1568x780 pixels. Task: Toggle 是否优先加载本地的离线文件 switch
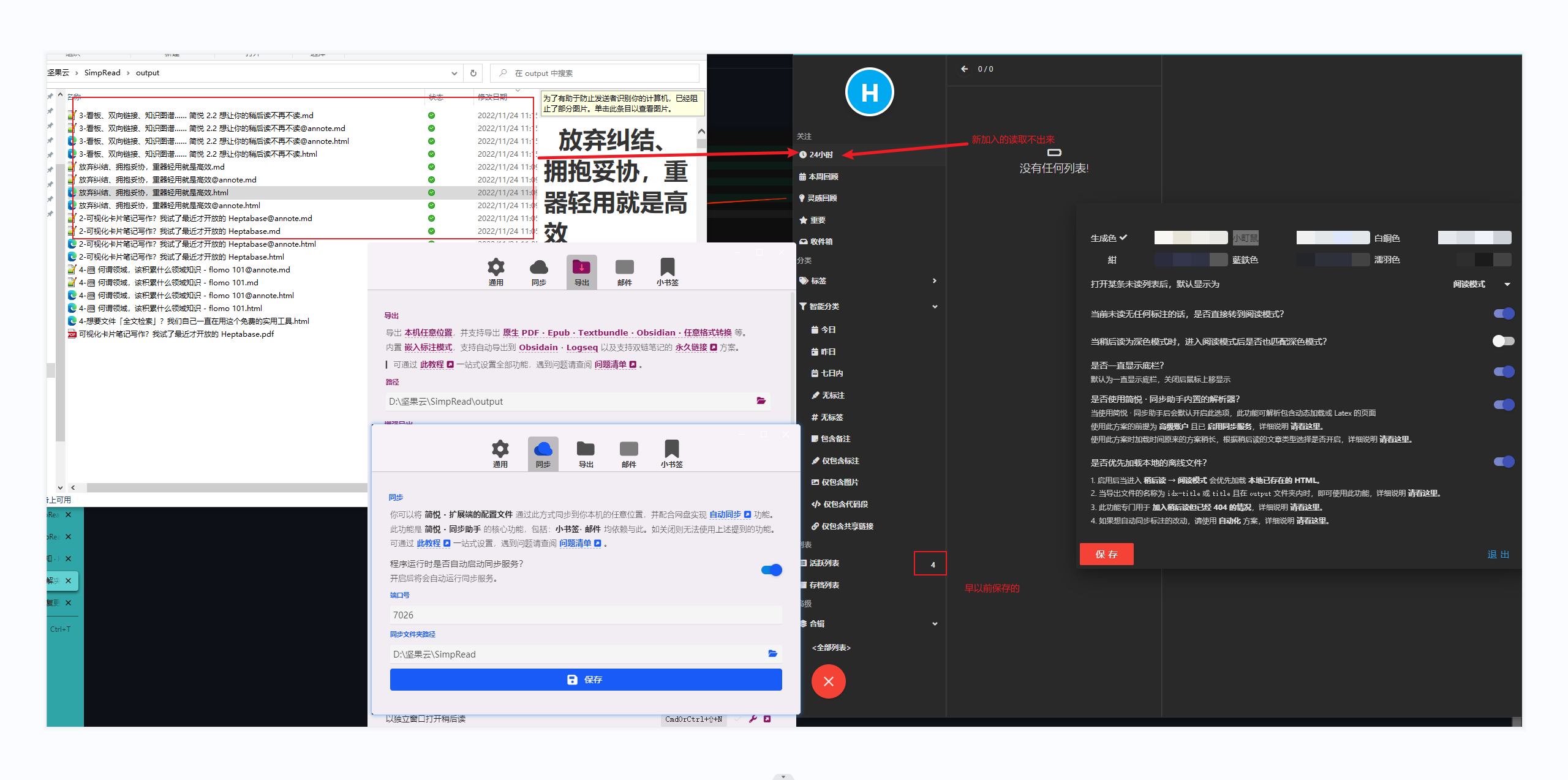pyautogui.click(x=1503, y=462)
